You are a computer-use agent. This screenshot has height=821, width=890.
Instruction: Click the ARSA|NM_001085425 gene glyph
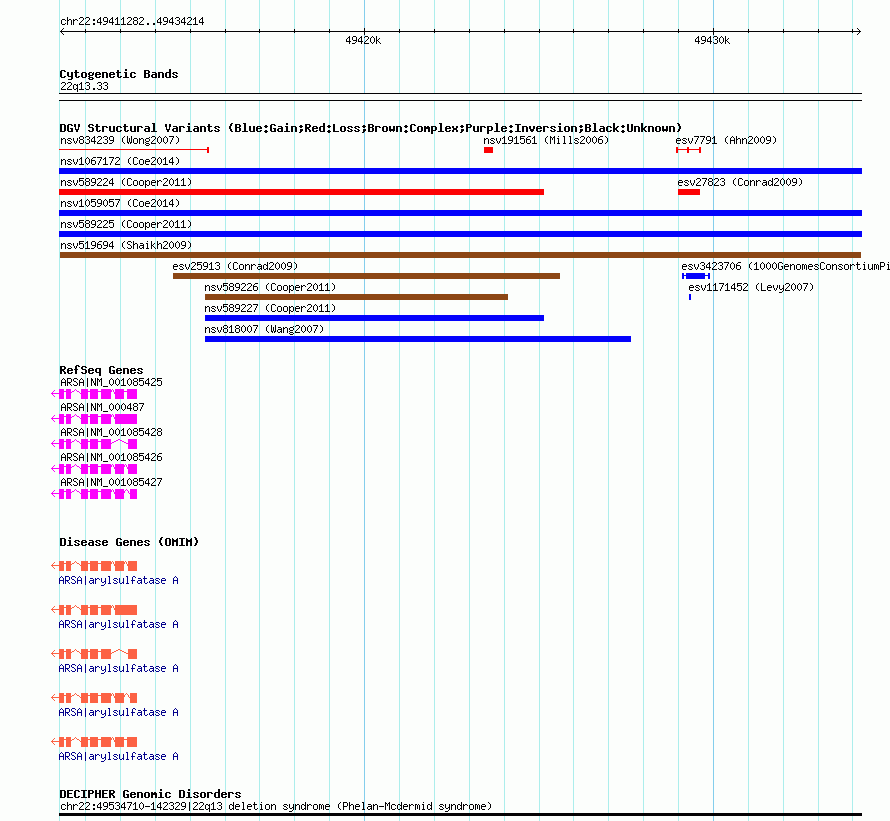[94, 394]
